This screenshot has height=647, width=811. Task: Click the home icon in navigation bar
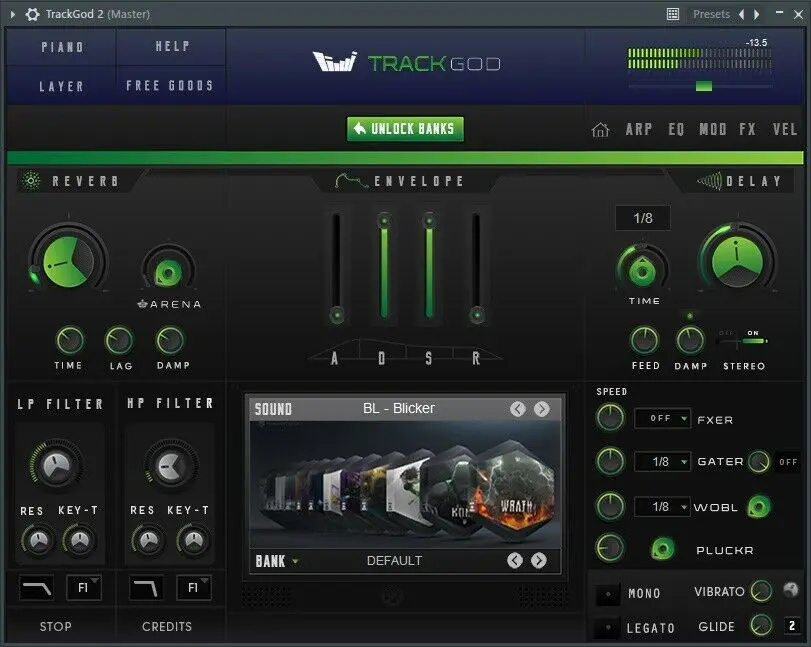coord(600,129)
